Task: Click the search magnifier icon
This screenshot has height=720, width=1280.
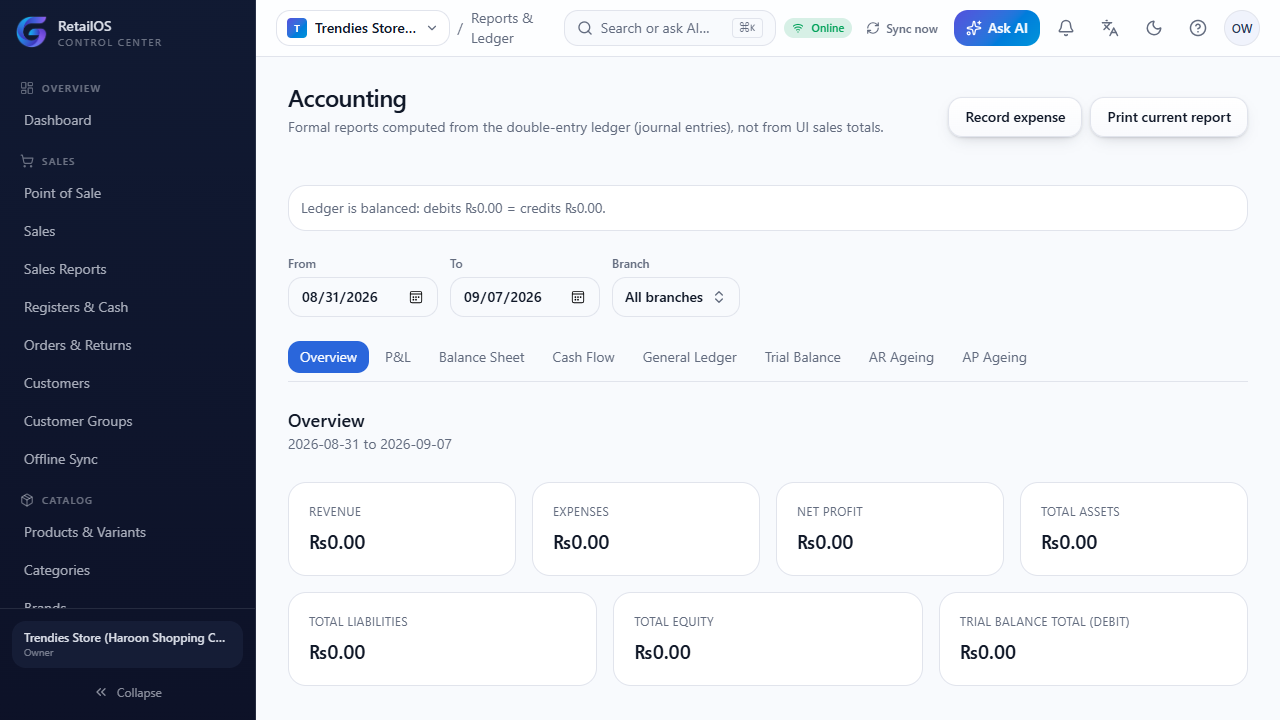Action: click(x=585, y=28)
